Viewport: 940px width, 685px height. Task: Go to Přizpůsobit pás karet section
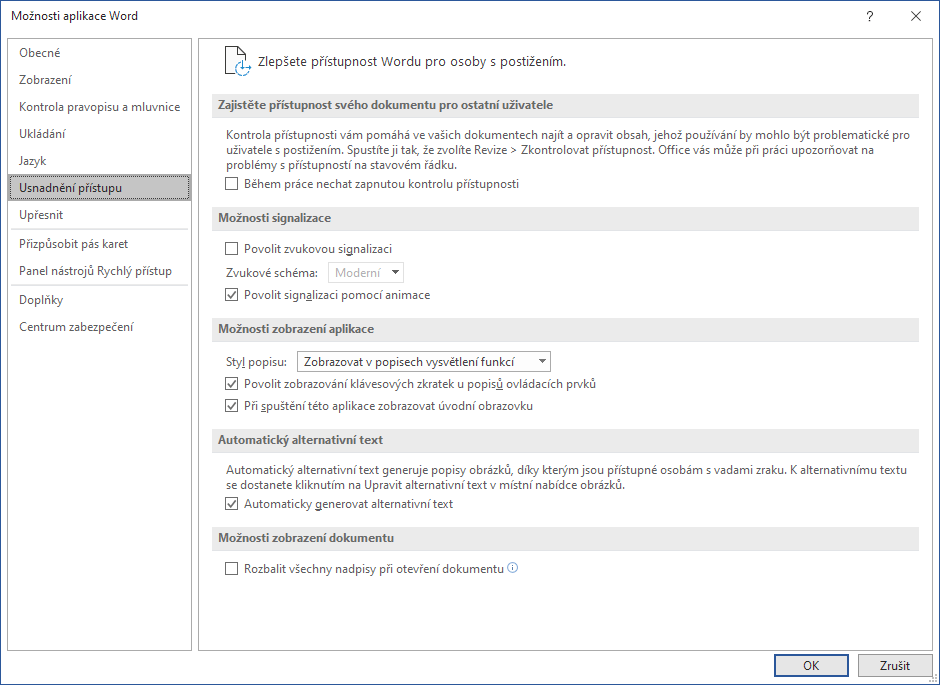[x=73, y=244]
